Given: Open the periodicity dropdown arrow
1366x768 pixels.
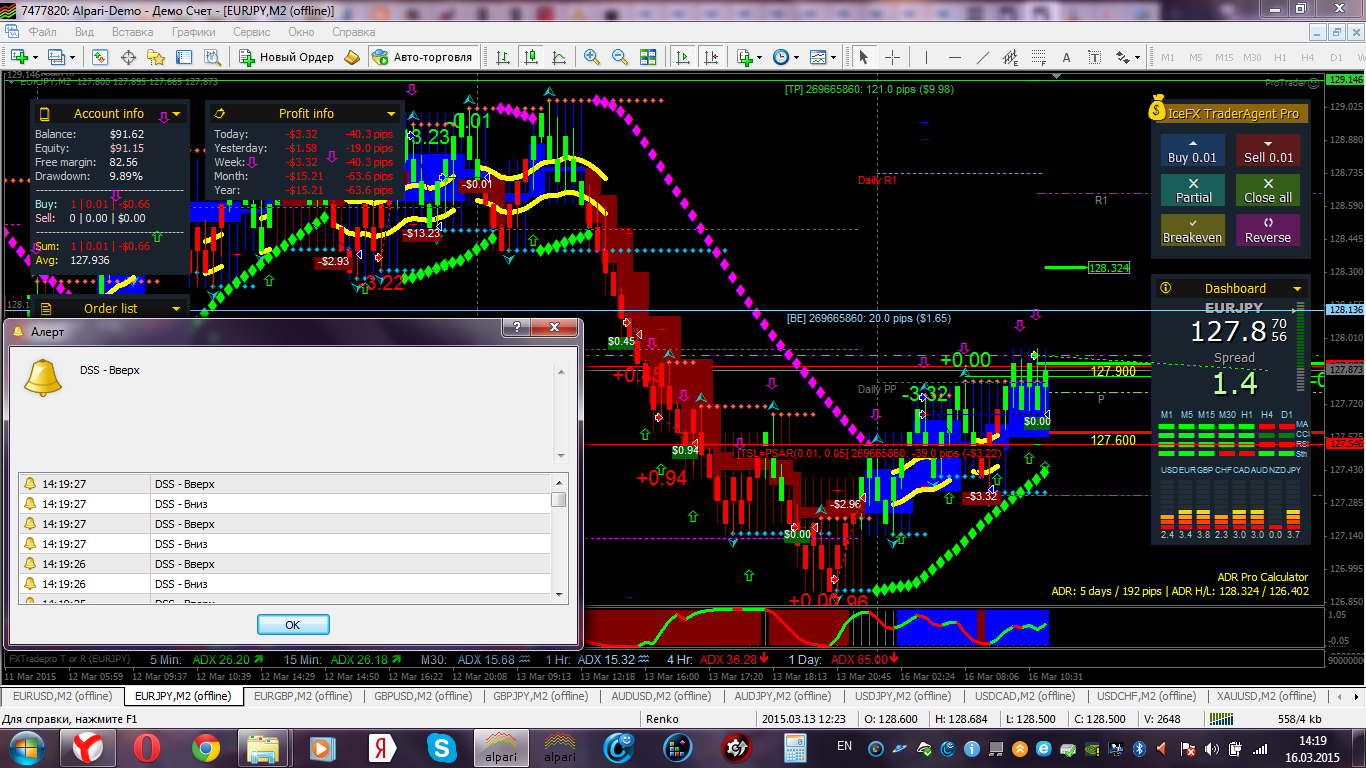Looking at the screenshot, I should 796,57.
